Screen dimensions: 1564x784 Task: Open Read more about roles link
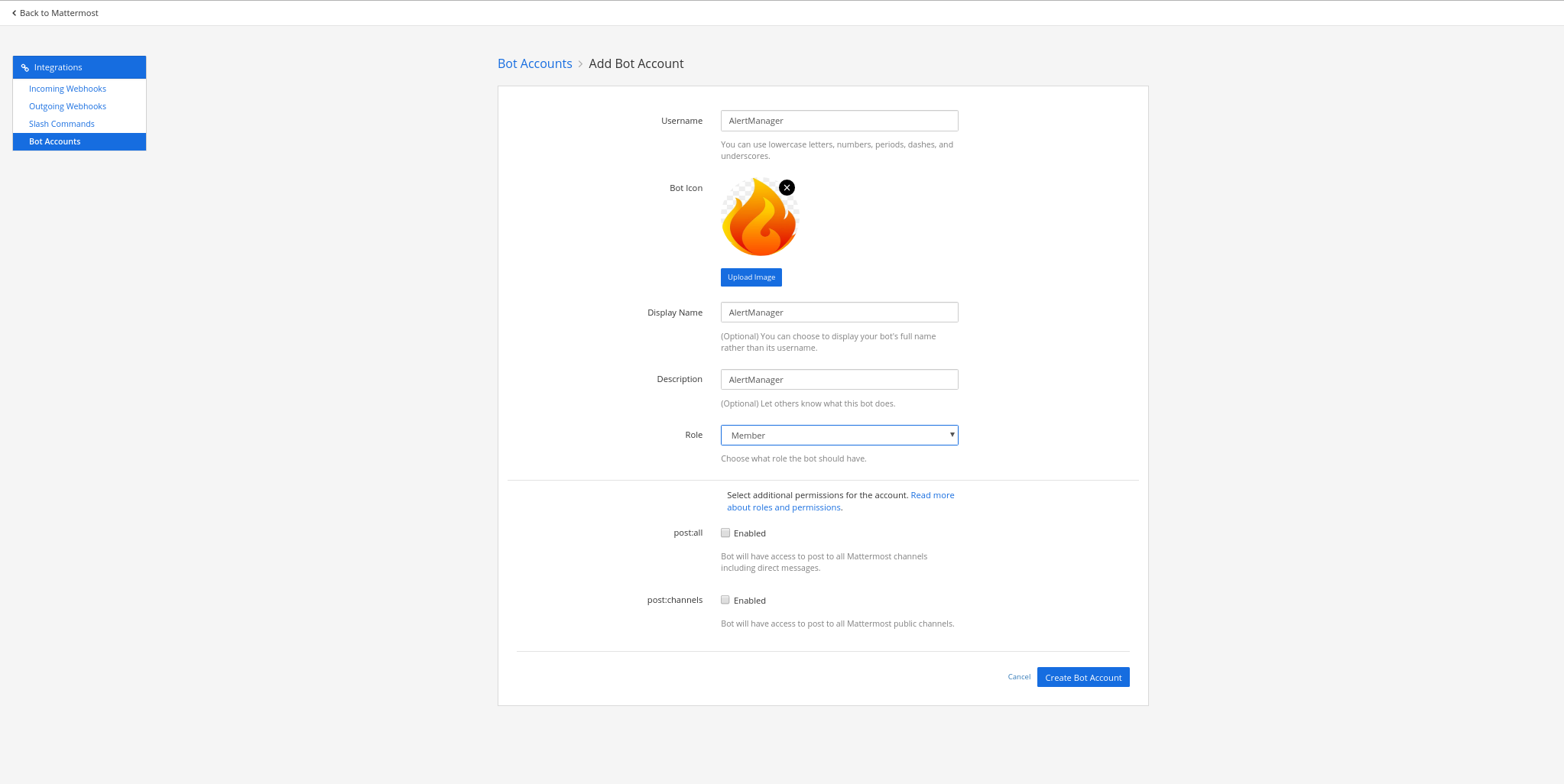coord(932,495)
